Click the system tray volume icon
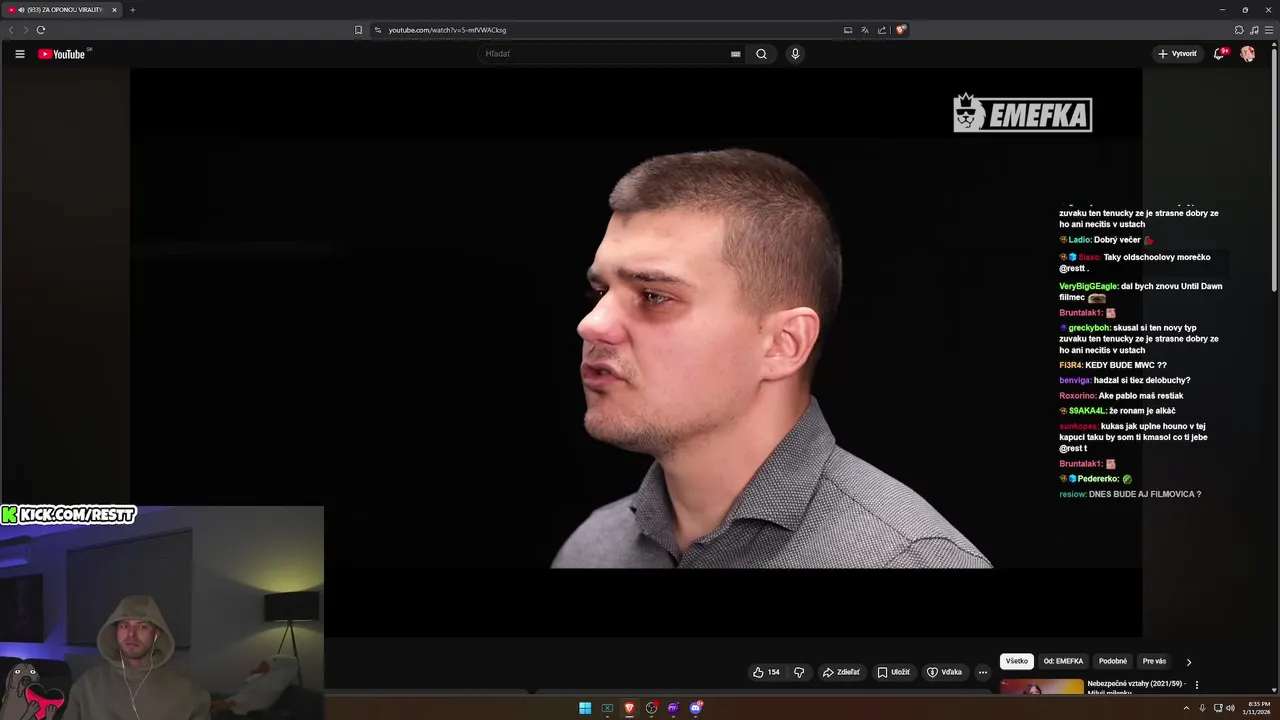Screen dimensions: 1280x720 pyautogui.click(x=1230, y=708)
